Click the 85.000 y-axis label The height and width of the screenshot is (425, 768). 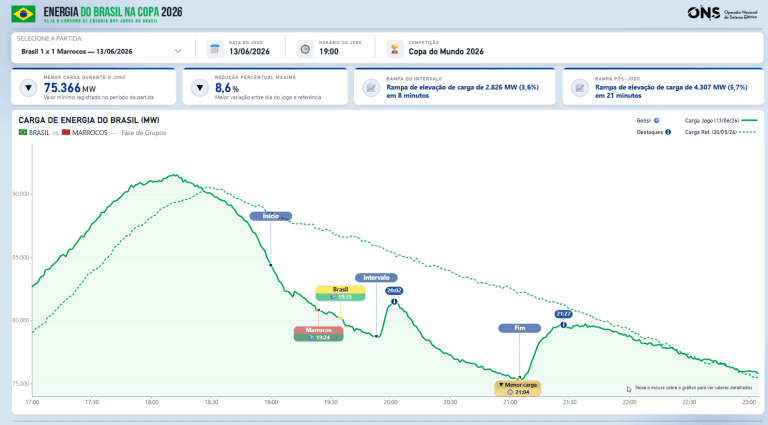pyautogui.click(x=21, y=258)
